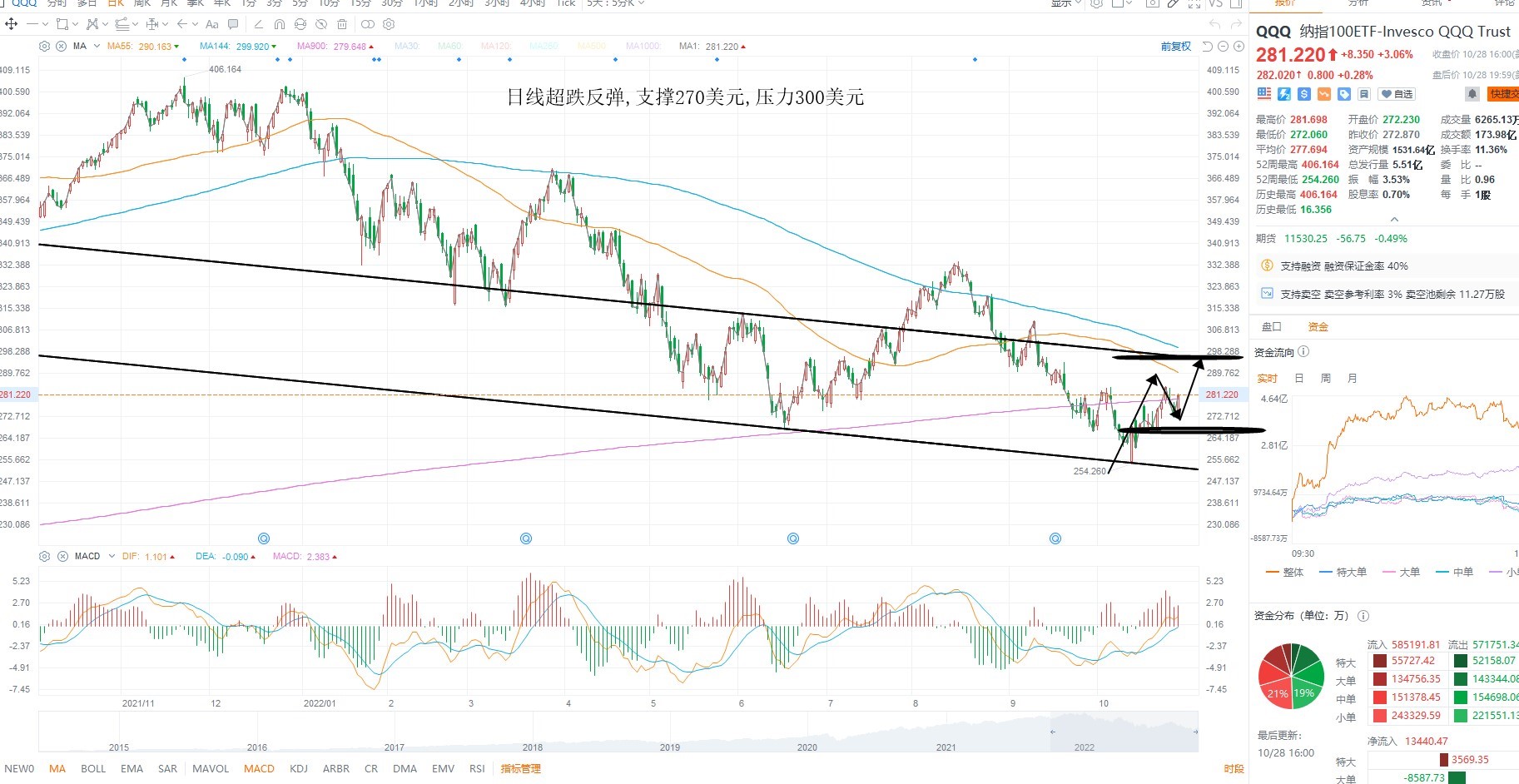Screen dimensions: 1519x784
Task: Remove the MA indicator with its X icon
Action: pyautogui.click(x=61, y=46)
